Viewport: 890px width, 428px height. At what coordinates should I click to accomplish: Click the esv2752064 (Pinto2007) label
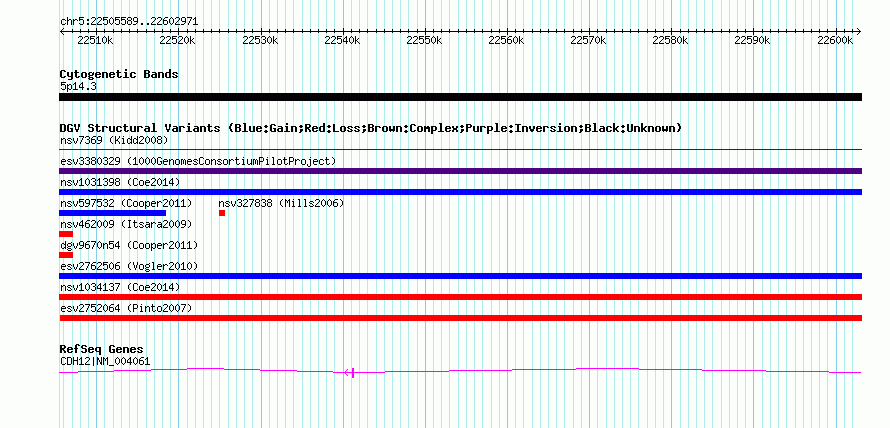[x=126, y=308]
